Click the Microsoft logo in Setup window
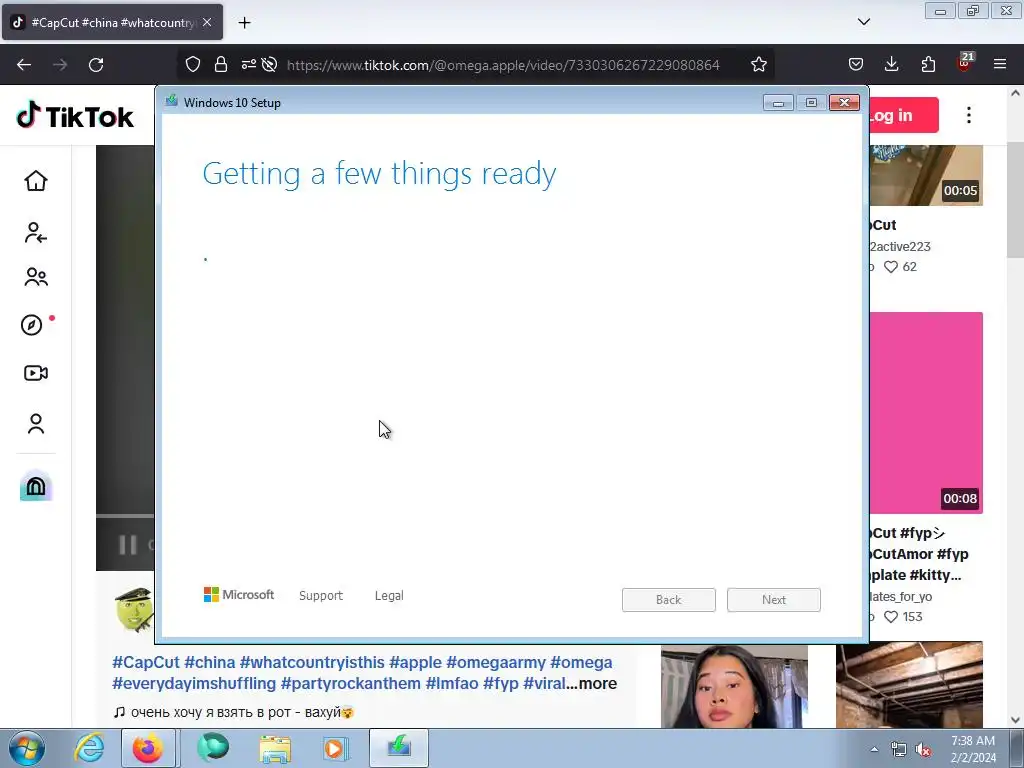1024x768 pixels. coord(238,595)
